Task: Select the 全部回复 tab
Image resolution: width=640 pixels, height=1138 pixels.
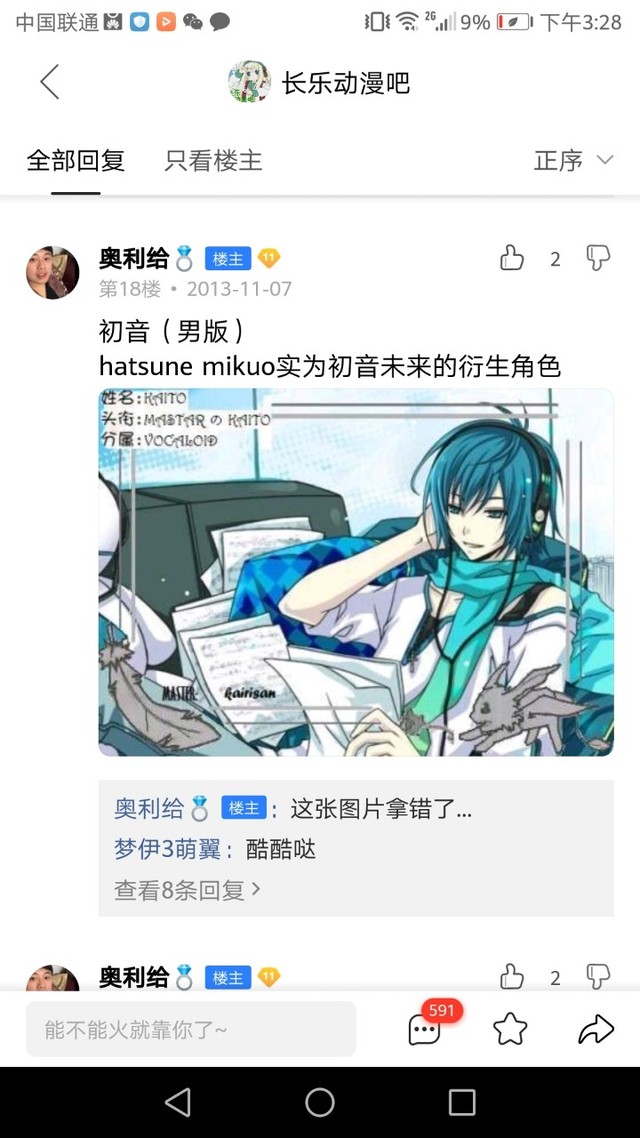Action: click(75, 160)
